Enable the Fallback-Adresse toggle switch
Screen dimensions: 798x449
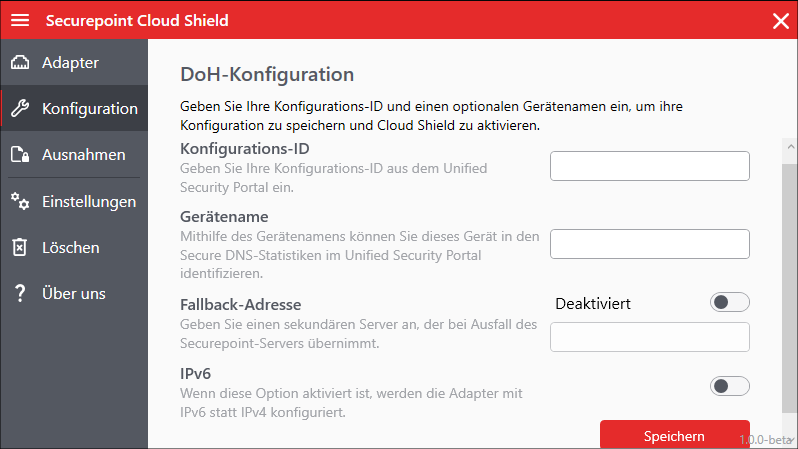pyautogui.click(x=729, y=303)
